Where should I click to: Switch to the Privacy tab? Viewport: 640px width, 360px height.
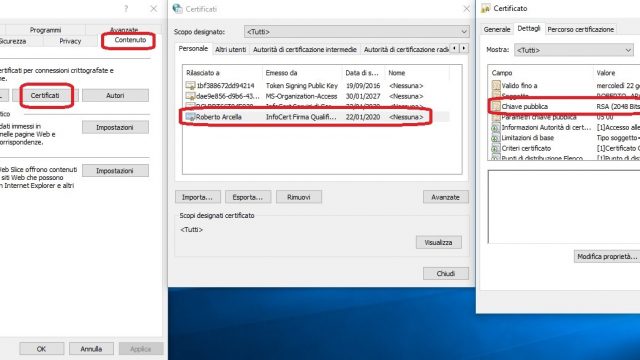[x=70, y=41]
